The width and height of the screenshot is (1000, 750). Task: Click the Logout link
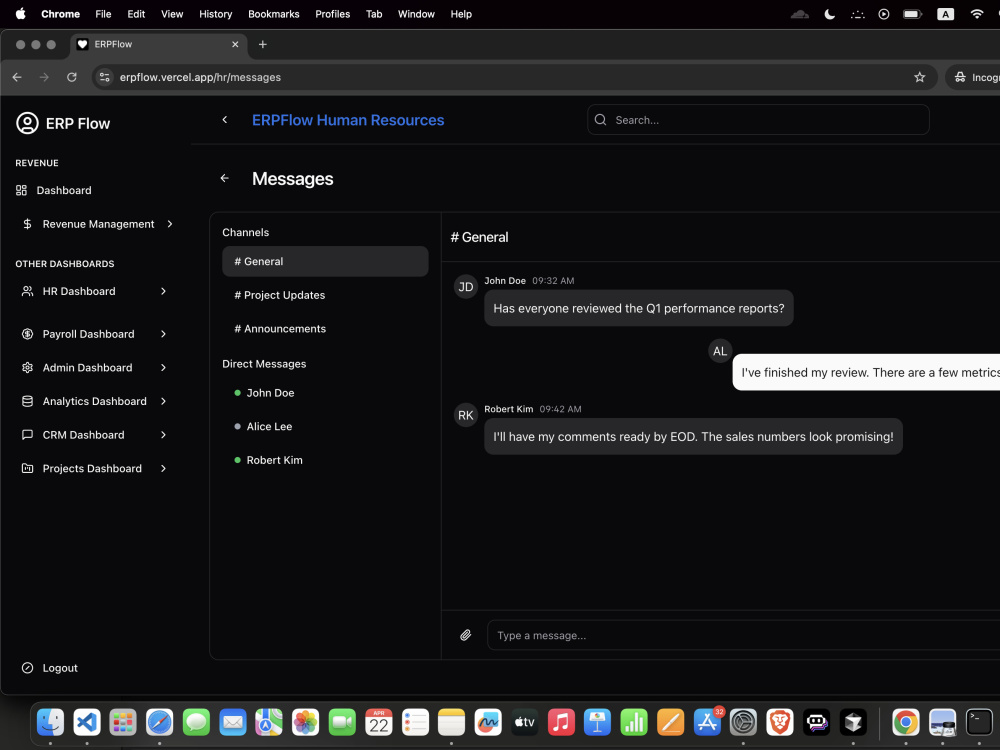(60, 668)
